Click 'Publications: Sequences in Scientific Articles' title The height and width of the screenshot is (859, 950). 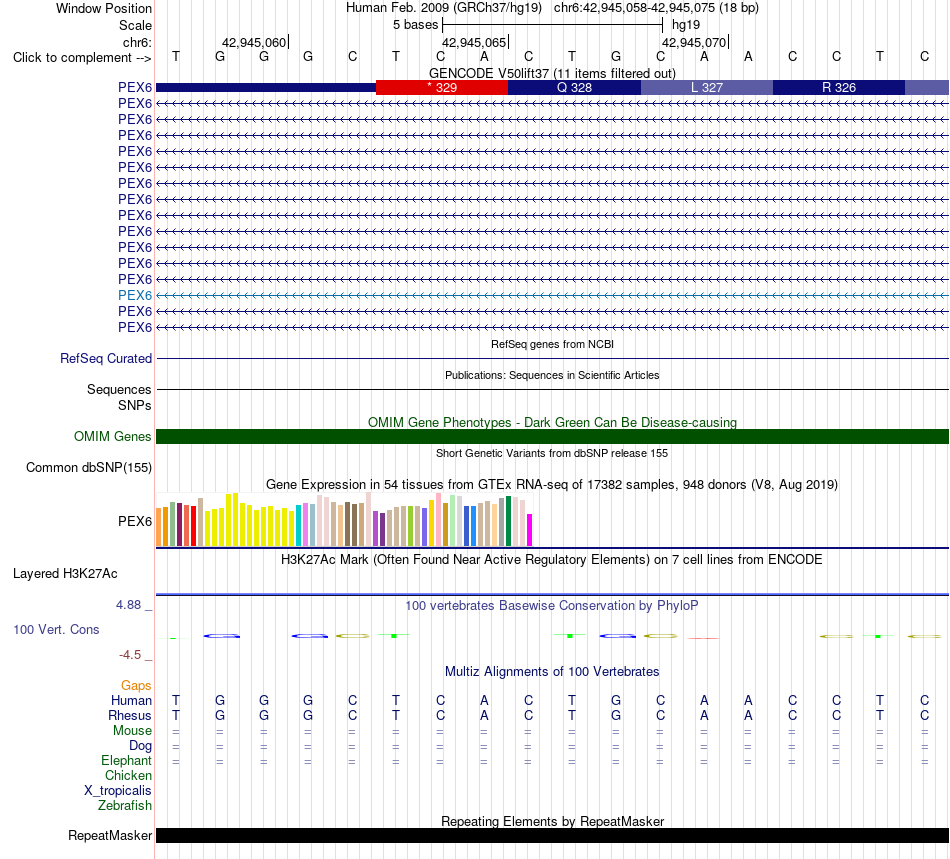[552, 375]
